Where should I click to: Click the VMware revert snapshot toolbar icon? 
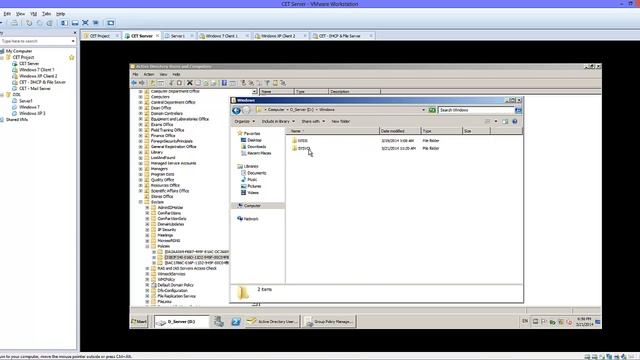pos(39,23)
